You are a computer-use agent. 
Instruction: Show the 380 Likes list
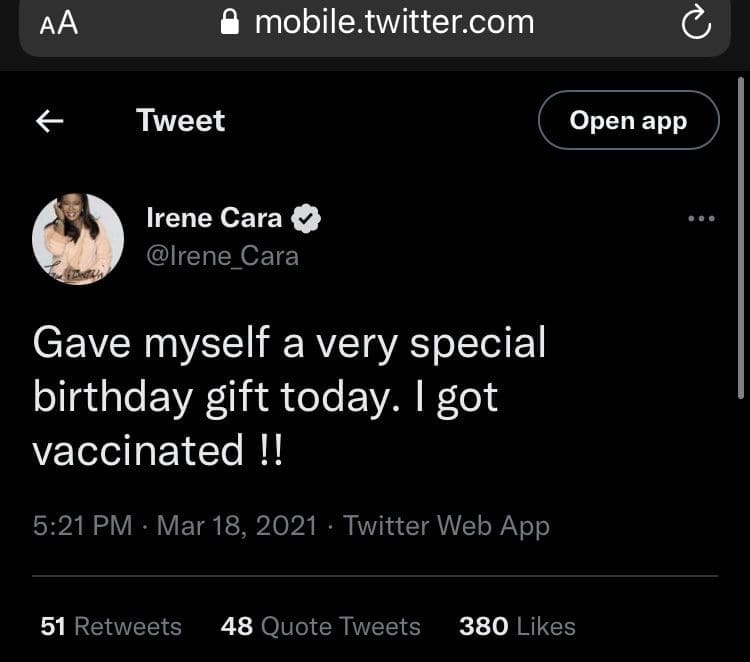tap(517, 626)
